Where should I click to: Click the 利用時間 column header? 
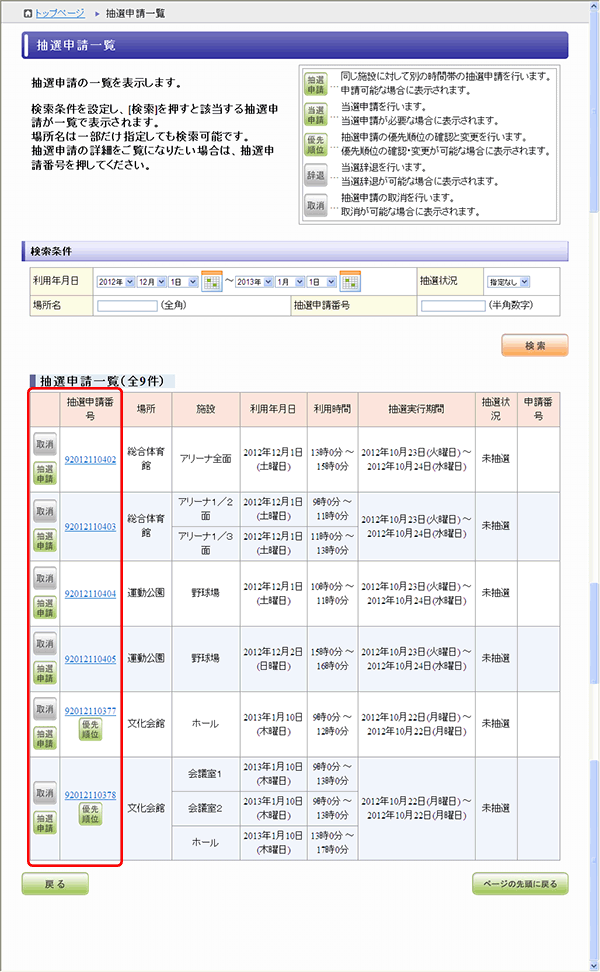click(x=332, y=409)
